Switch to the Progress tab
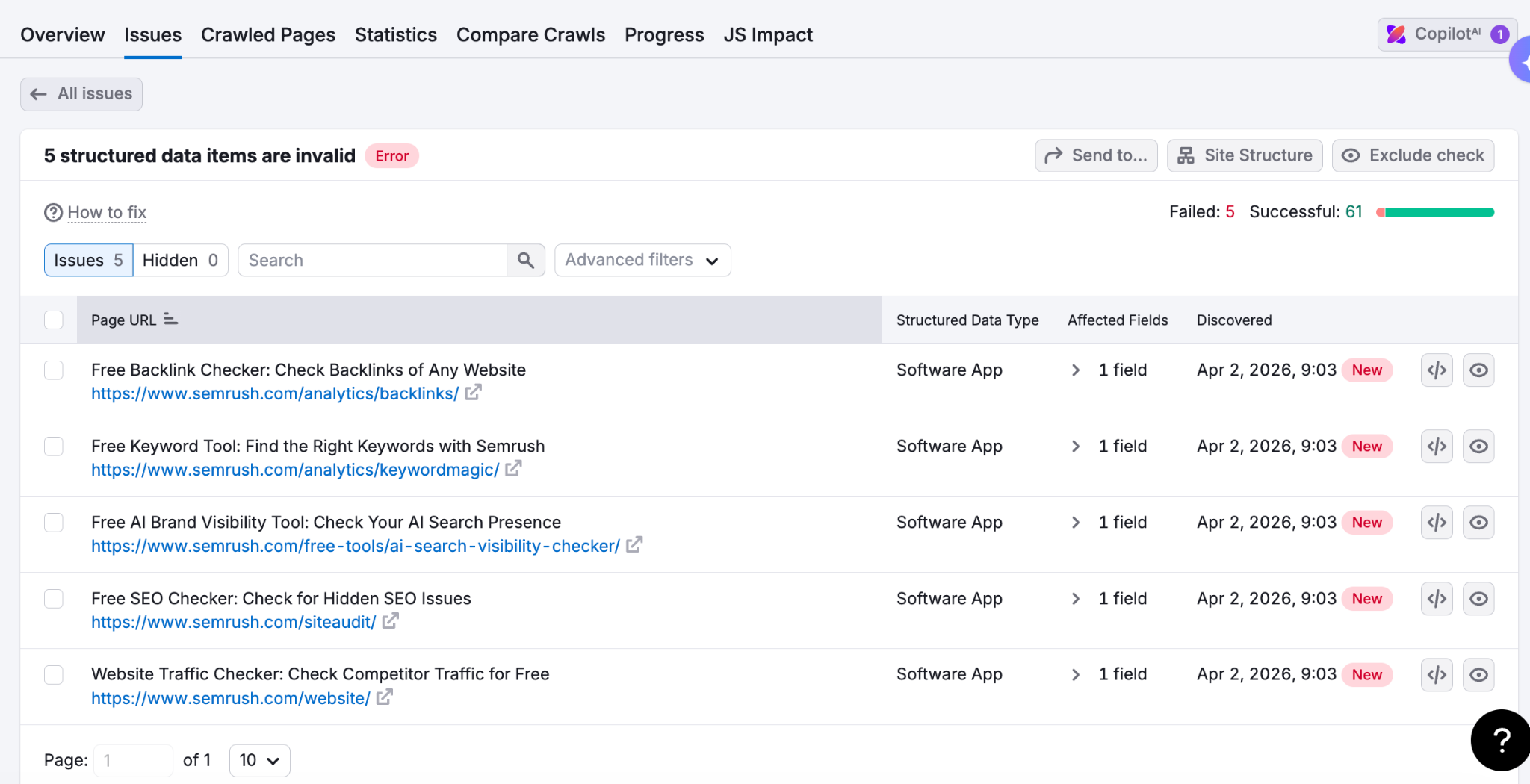 pyautogui.click(x=664, y=34)
